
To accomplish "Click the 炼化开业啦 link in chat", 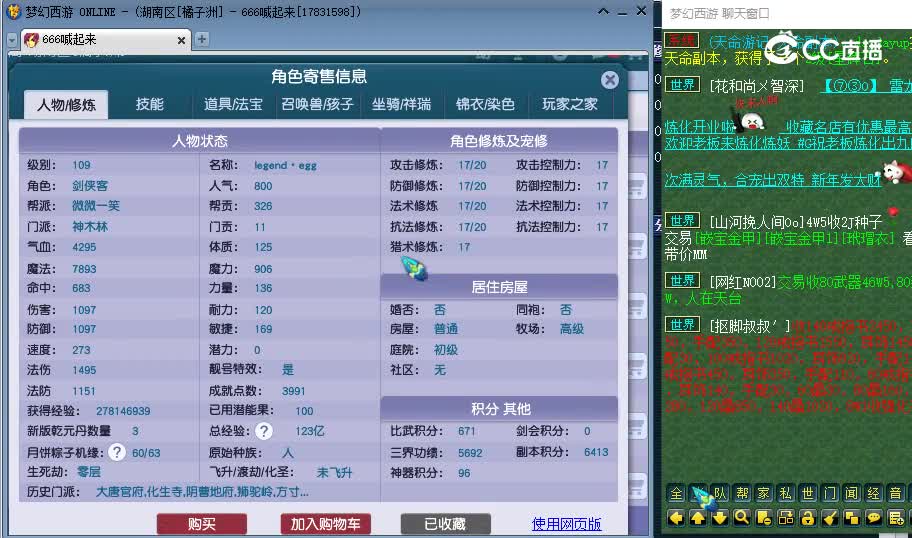I will click(x=700, y=127).
